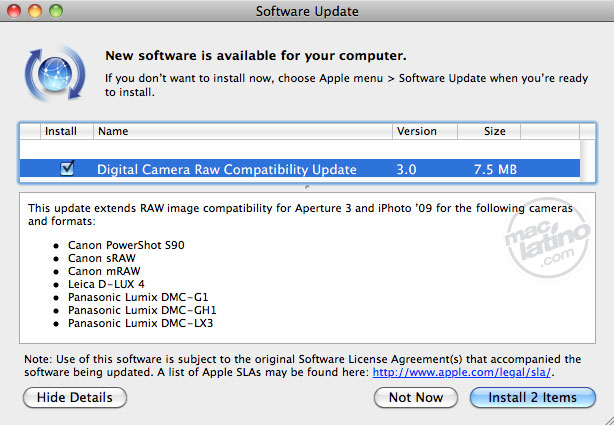This screenshot has width=614, height=425.
Task: Click the split-pane divider handle below the list
Action: (x=307, y=187)
